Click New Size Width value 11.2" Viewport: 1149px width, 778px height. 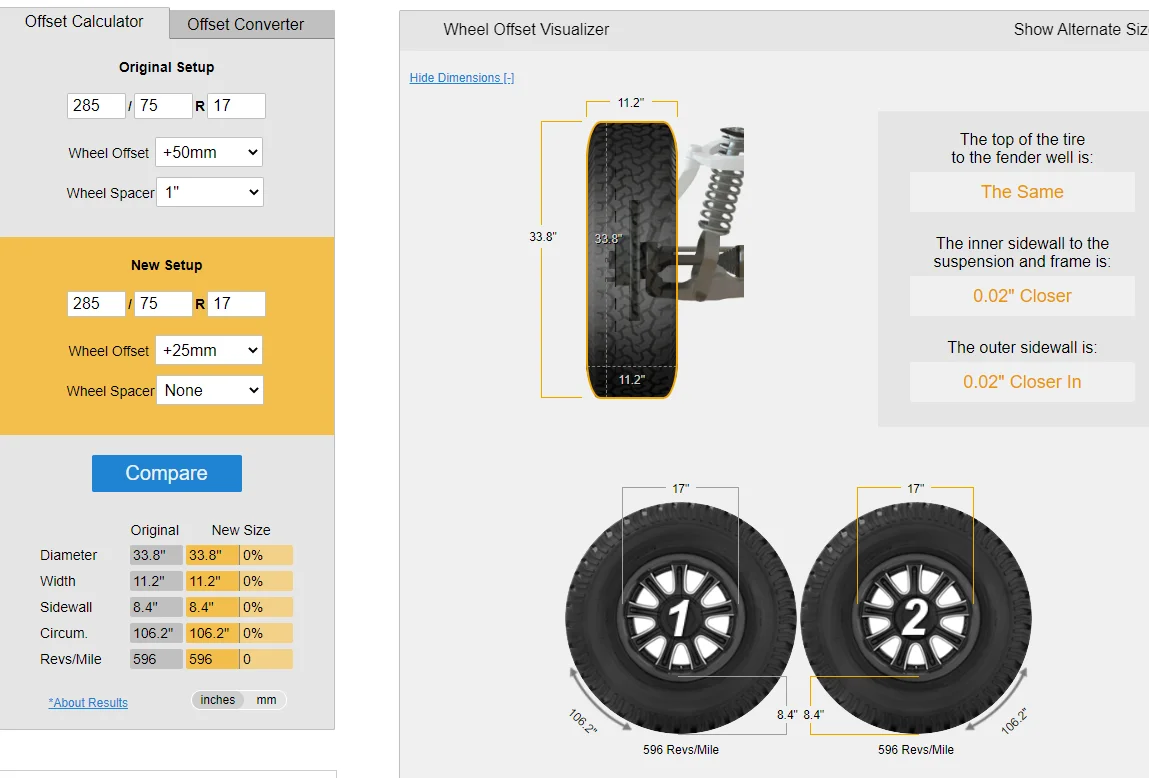(x=212, y=581)
